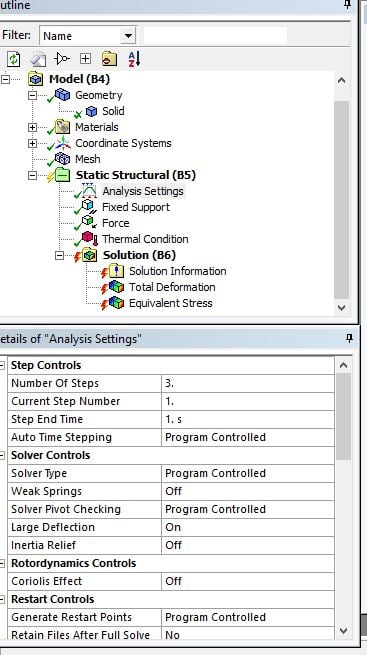Select Equivalent Stress in the tree

point(170,303)
